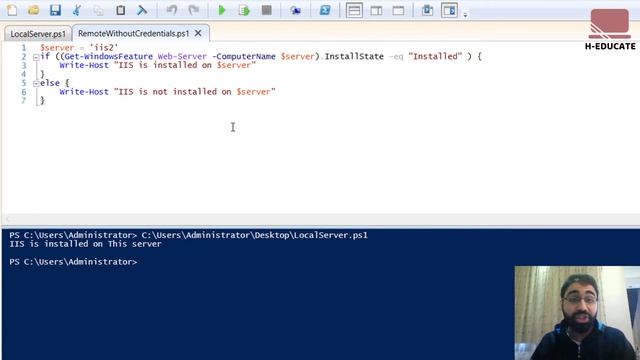The image size is (640, 360).
Task: Show Script Pane on top layout icon
Action: pyautogui.click(x=354, y=10)
